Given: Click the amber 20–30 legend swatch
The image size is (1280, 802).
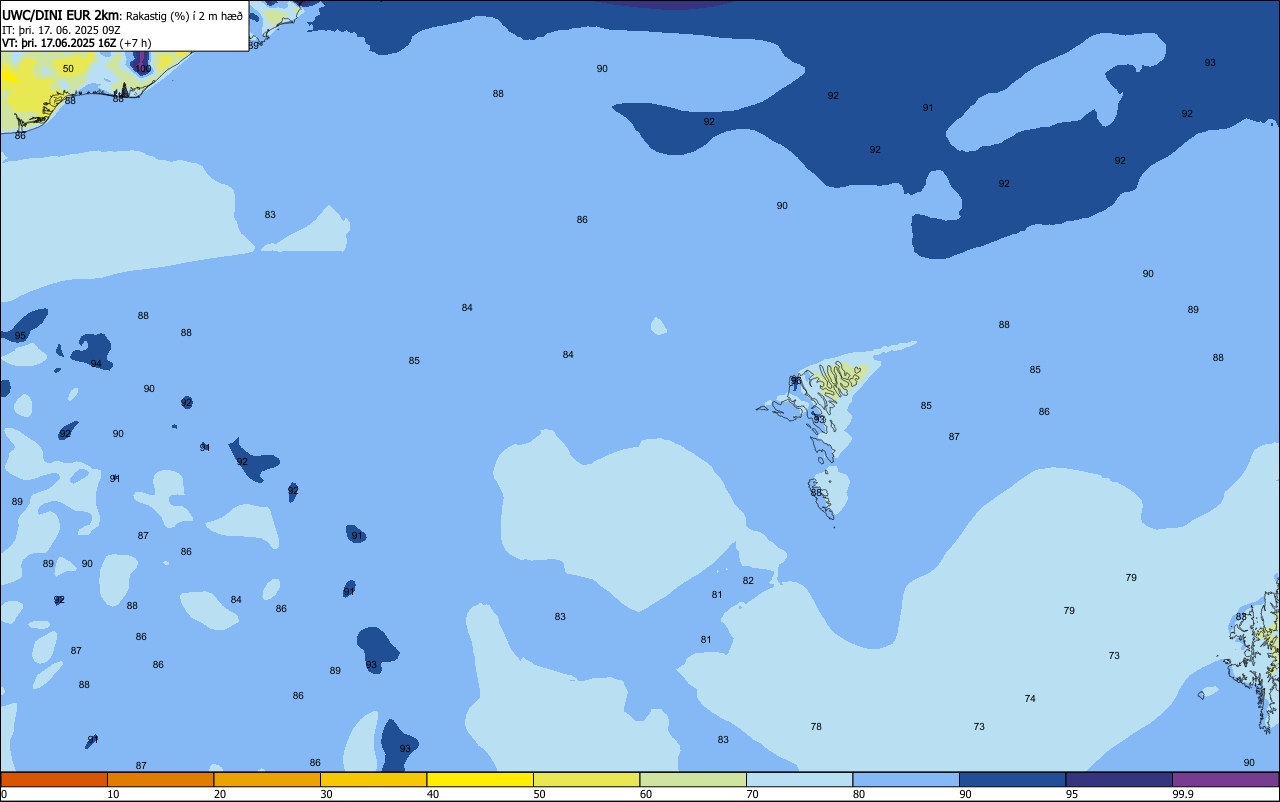Looking at the screenshot, I should (267, 779).
